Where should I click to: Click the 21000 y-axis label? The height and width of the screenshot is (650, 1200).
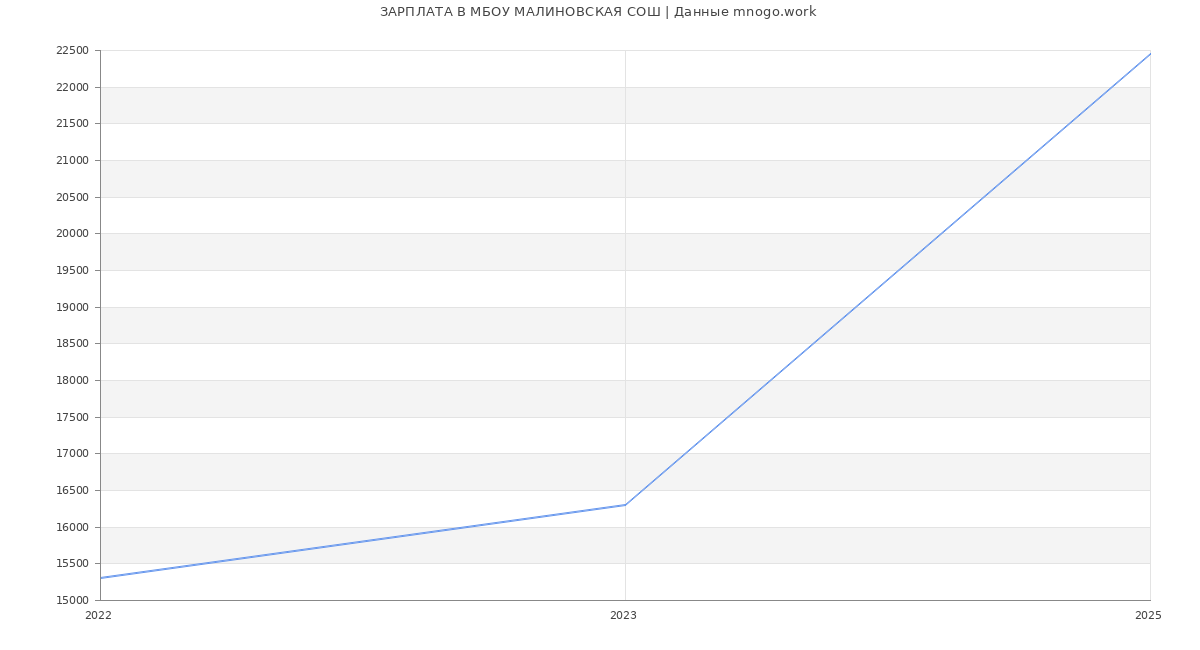click(72, 161)
